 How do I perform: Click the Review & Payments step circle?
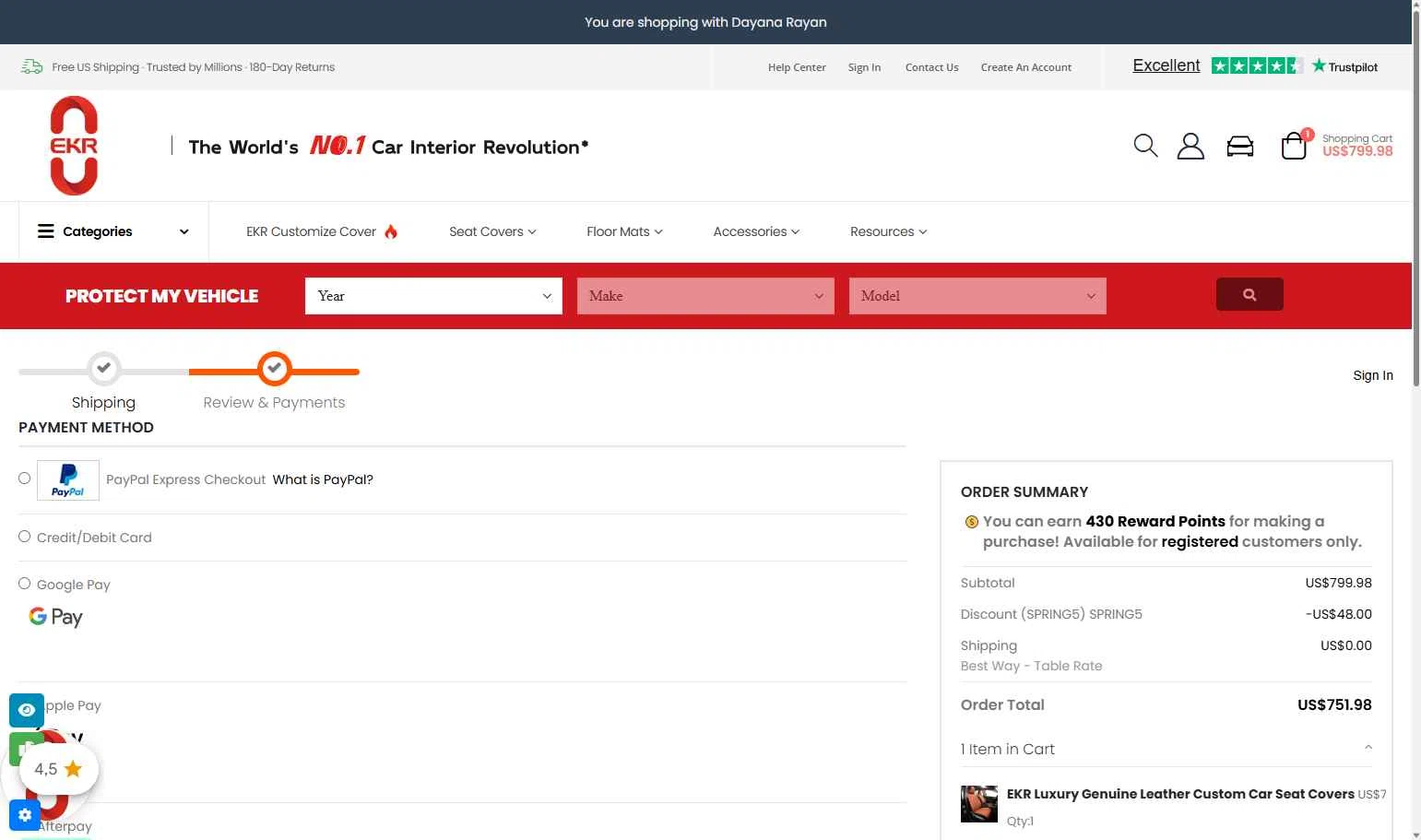point(274,368)
